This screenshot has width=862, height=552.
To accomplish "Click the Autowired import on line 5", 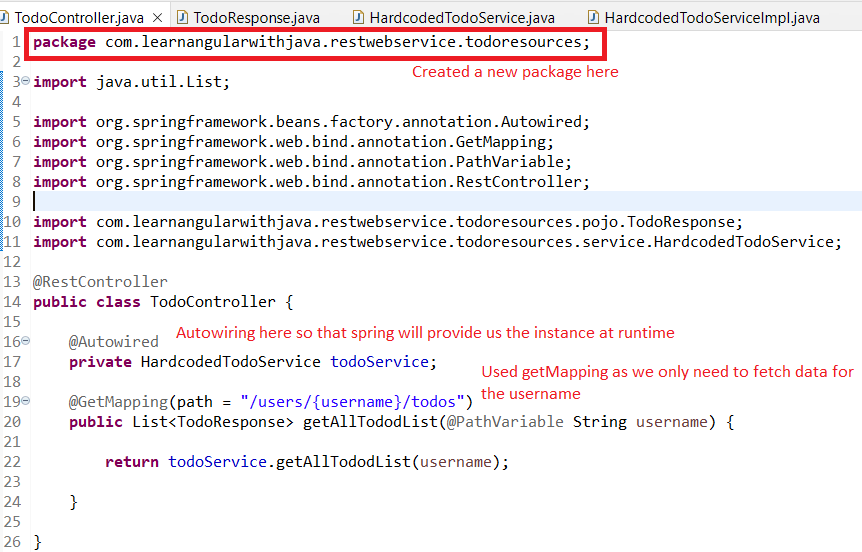I will (311, 122).
